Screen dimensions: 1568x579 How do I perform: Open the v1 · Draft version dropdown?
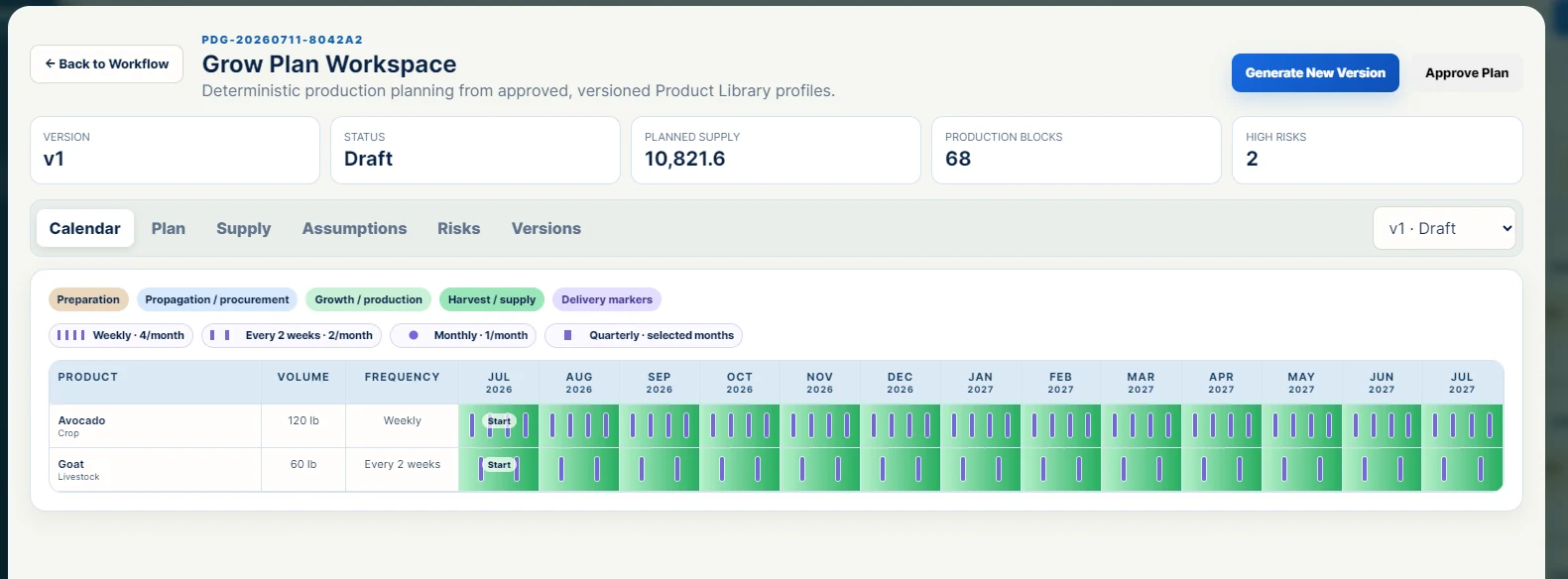click(1444, 228)
